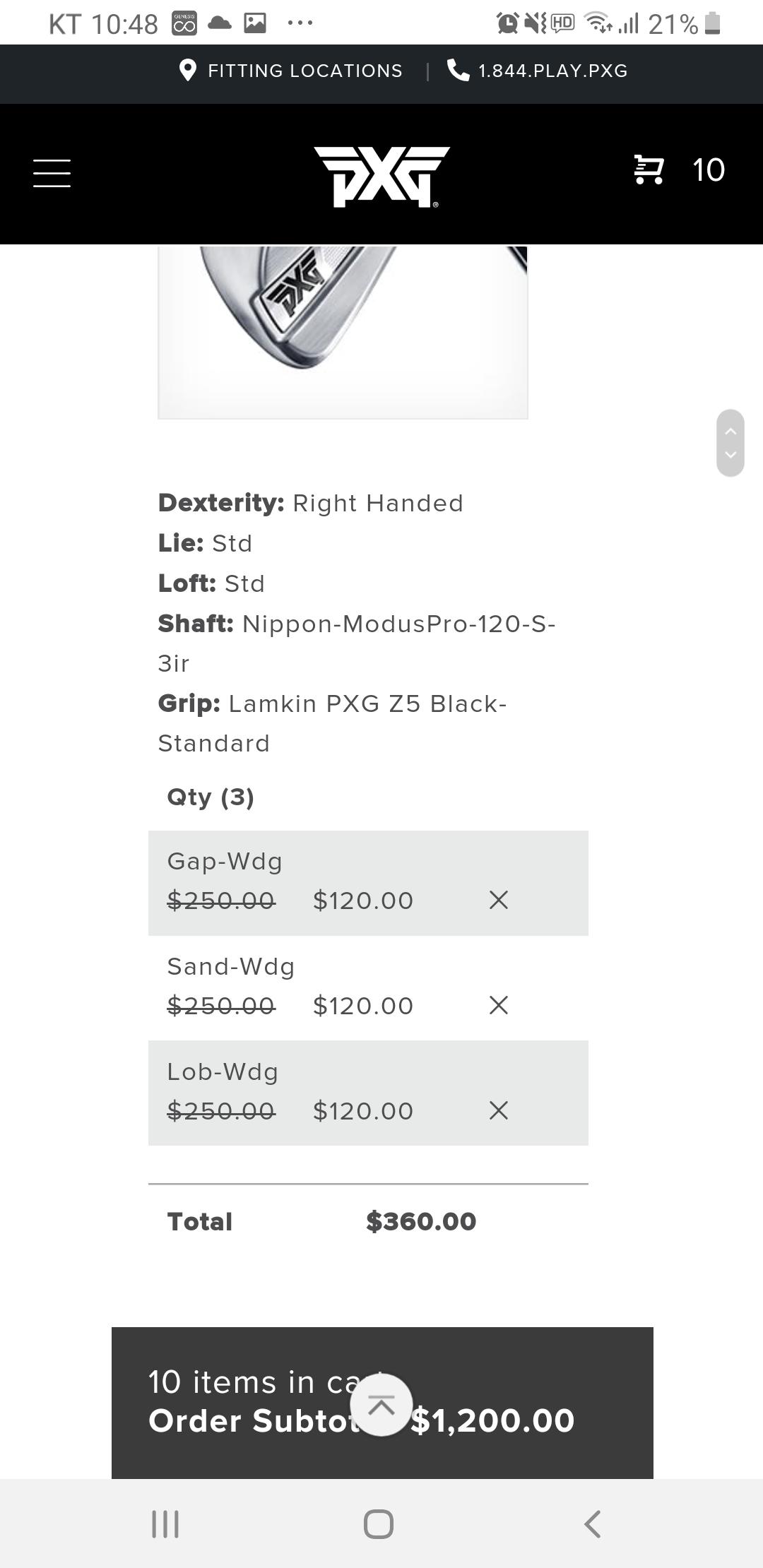
Task: Tap the cart count number 10
Action: pos(708,170)
